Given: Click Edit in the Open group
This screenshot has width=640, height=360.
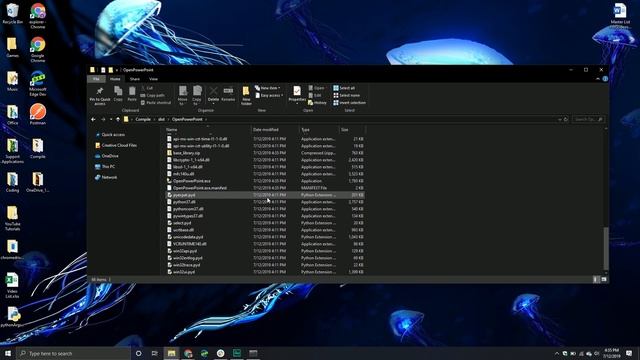Looking at the screenshot, I should 315,96.
